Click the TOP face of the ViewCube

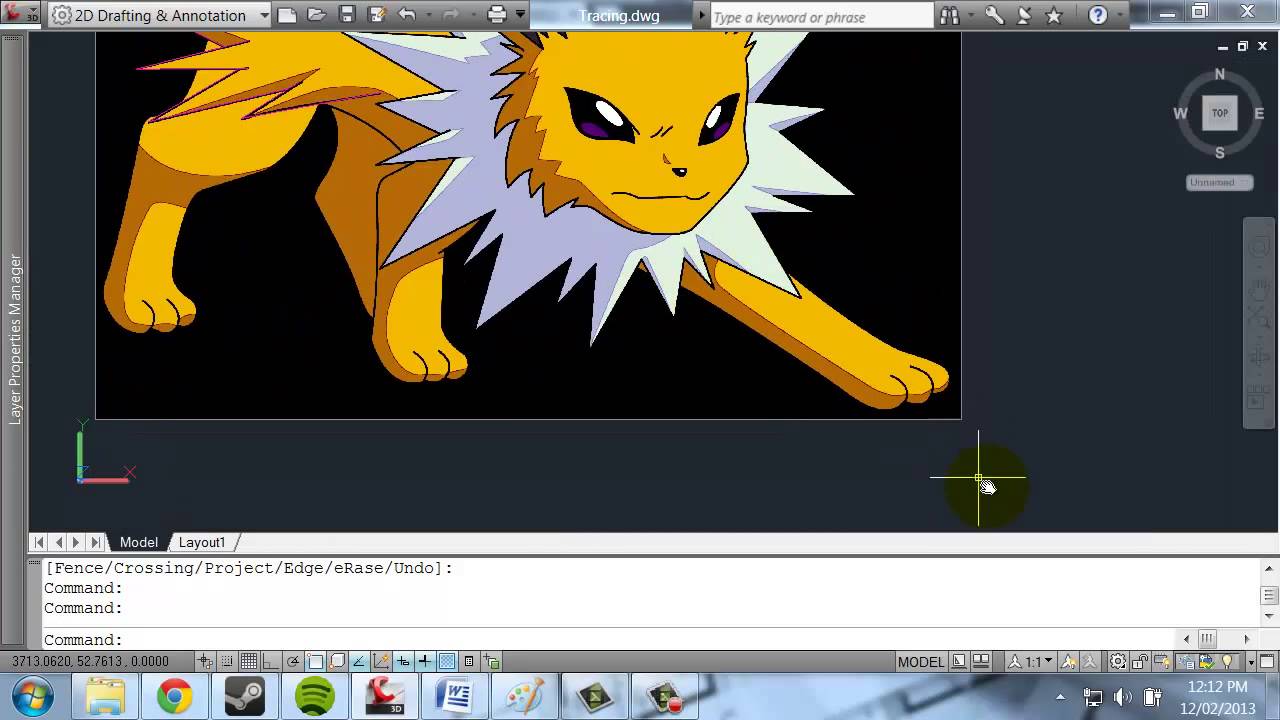pyautogui.click(x=1220, y=113)
